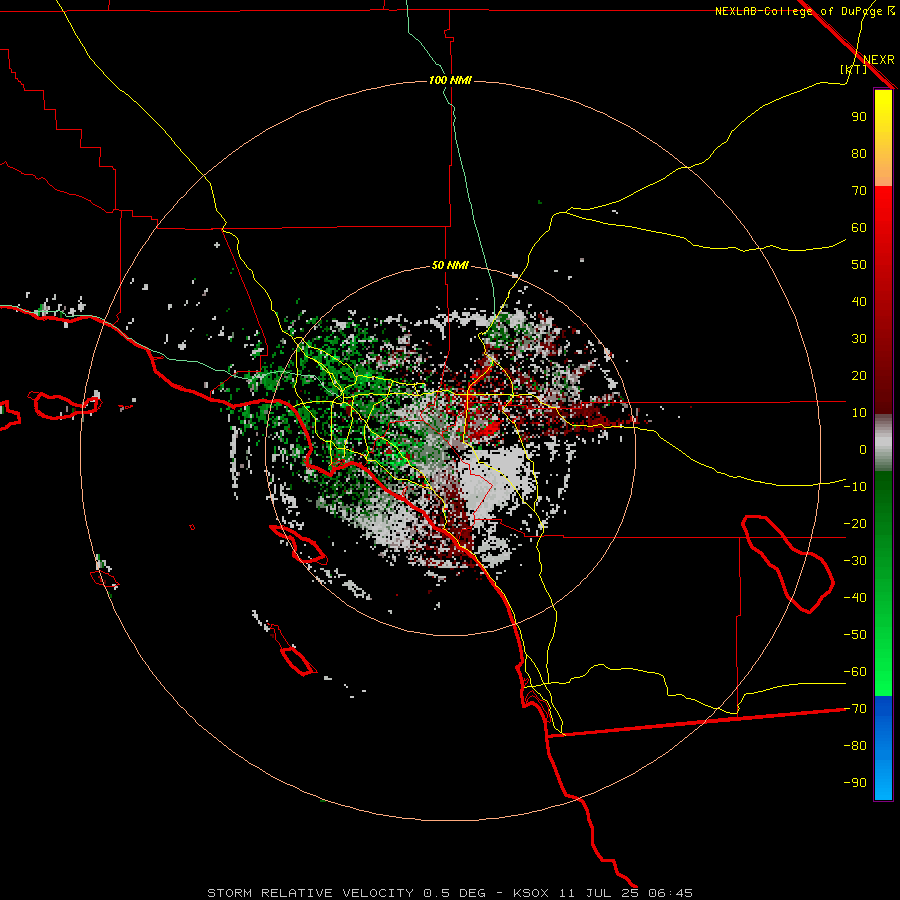Click the positive 10 scale value
The width and height of the screenshot is (900, 900).
[859, 413]
